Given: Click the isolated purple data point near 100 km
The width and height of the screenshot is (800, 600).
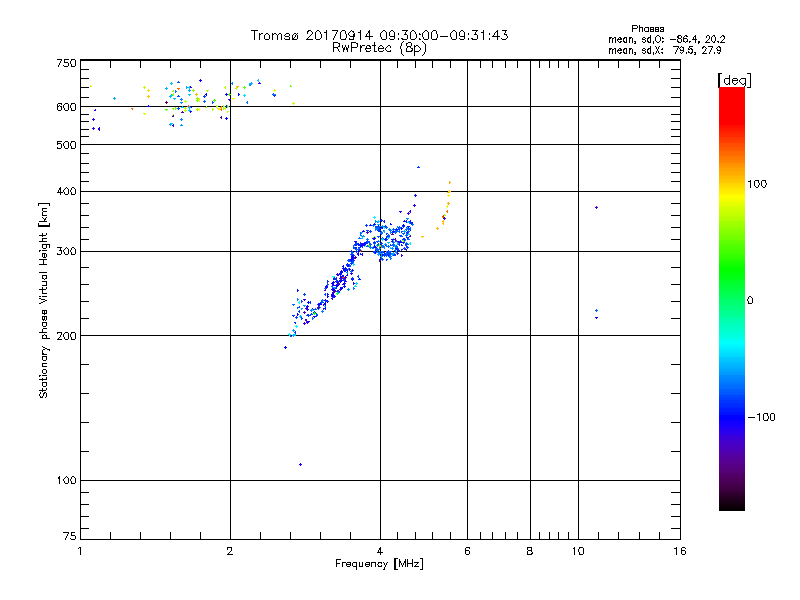Looking at the screenshot, I should coord(301,464).
